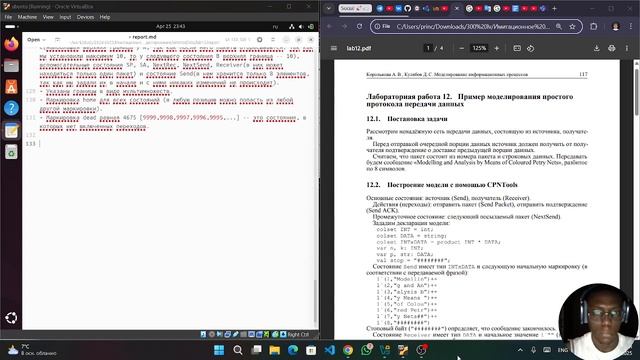This screenshot has width=640, height=360.
Task: Click the browser address bar URL
Action: 473,27
